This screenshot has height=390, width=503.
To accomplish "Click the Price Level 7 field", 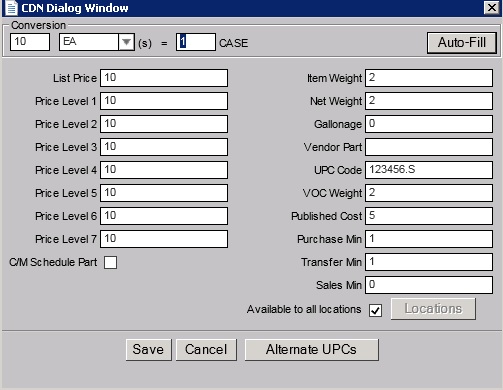I will click(x=164, y=239).
